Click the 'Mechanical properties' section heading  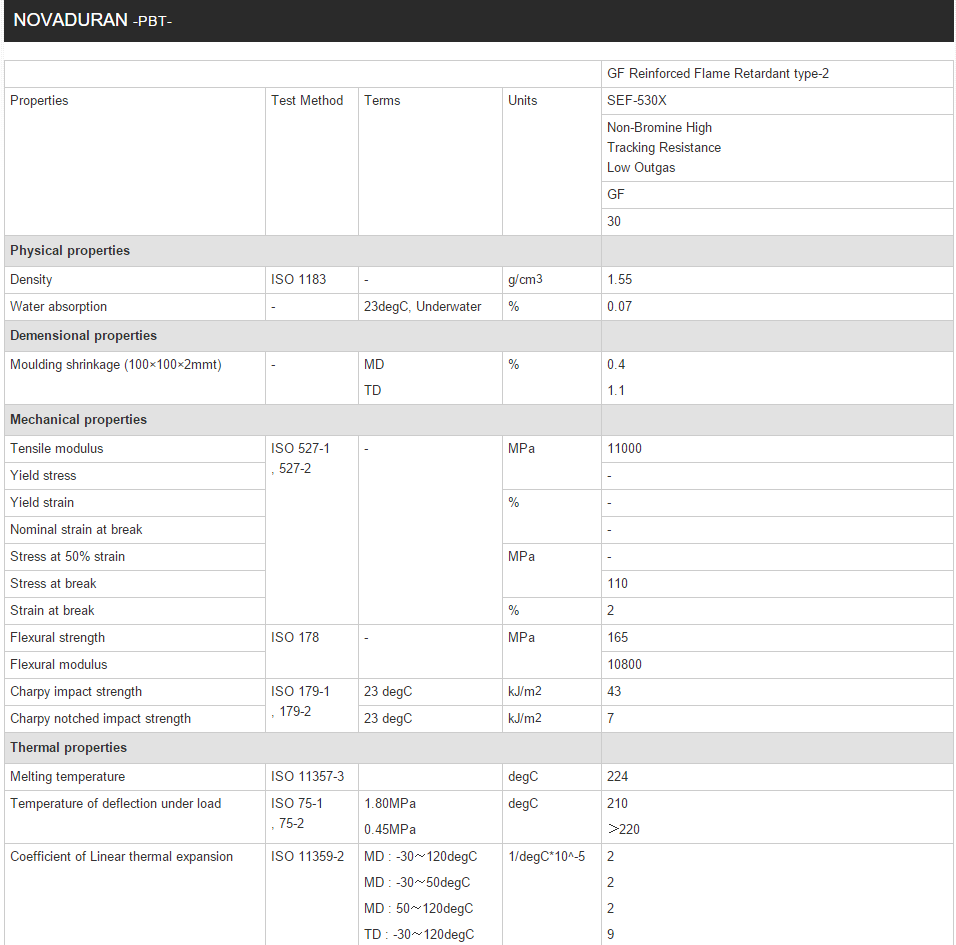point(78,419)
